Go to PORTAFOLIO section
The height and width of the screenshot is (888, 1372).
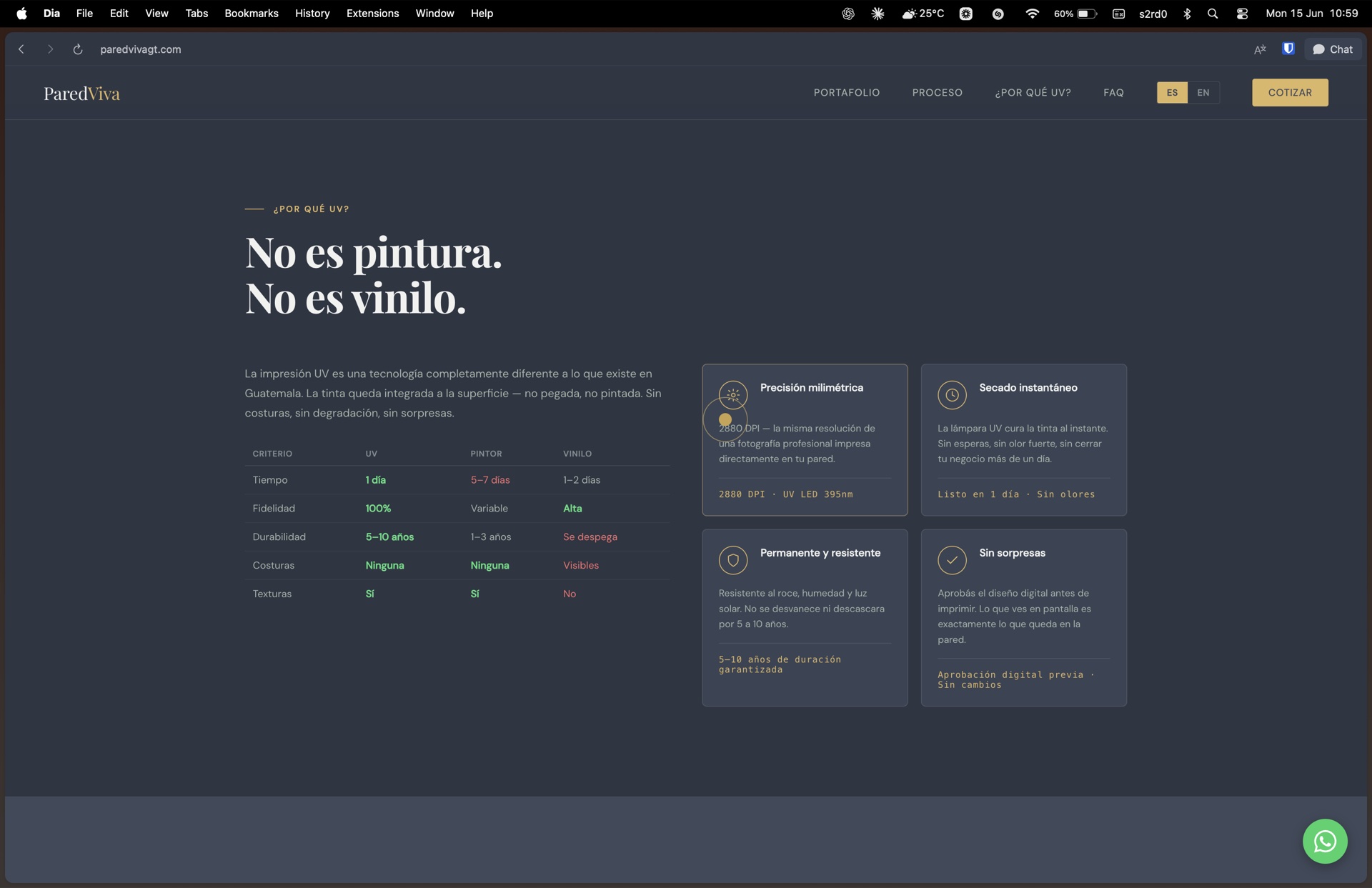[847, 92]
